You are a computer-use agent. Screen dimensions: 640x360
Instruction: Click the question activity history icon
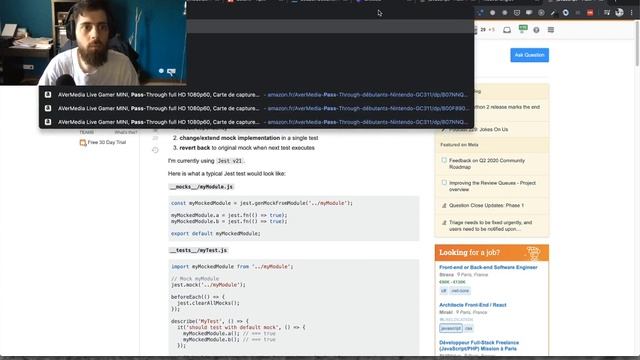tap(155, 150)
